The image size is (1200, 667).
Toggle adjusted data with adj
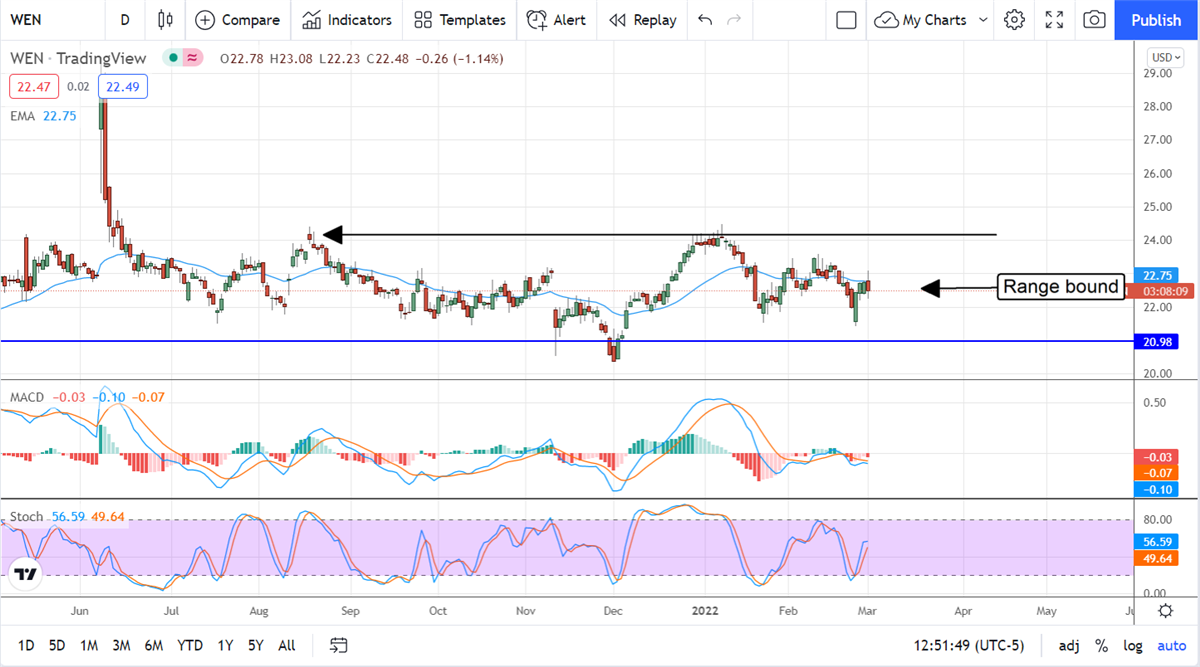(x=1069, y=645)
